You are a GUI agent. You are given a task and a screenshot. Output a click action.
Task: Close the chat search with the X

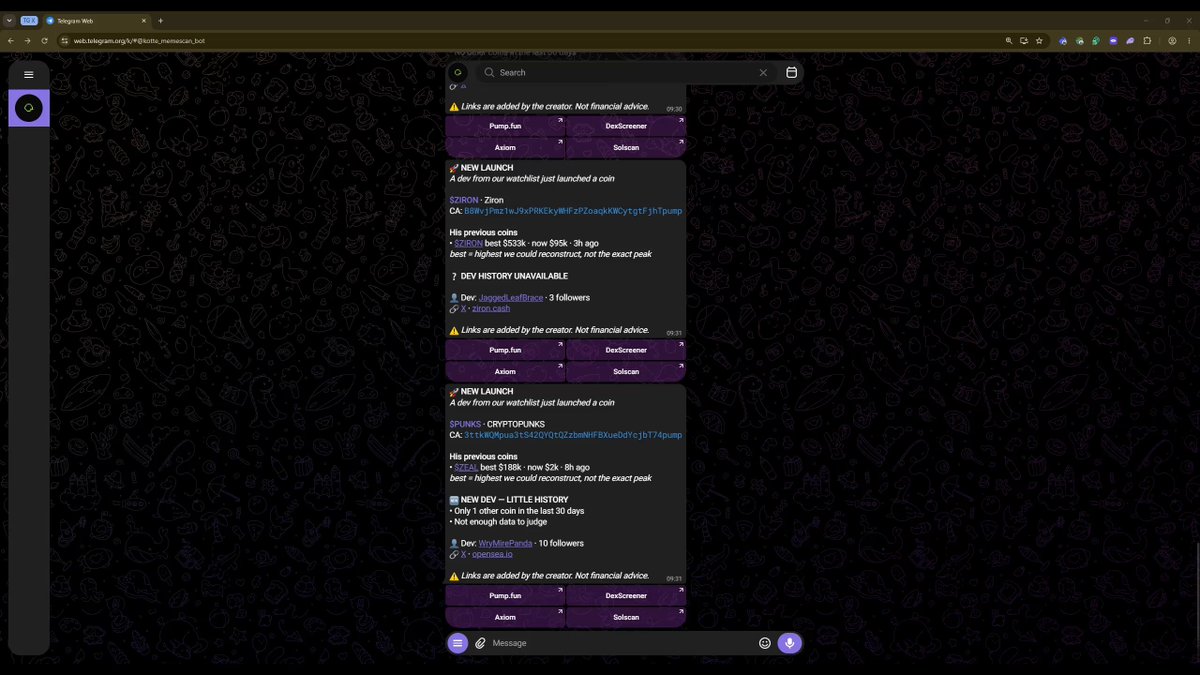[x=763, y=72]
